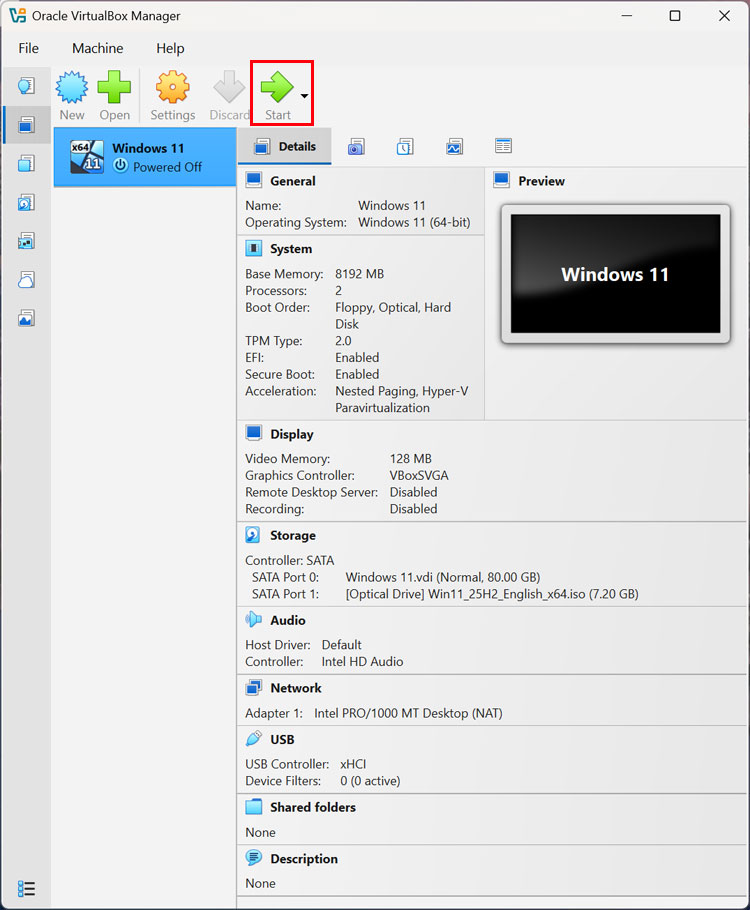Viewport: 750px width, 910px height.
Task: Click the Description speech bubble icon
Action: tap(254, 857)
